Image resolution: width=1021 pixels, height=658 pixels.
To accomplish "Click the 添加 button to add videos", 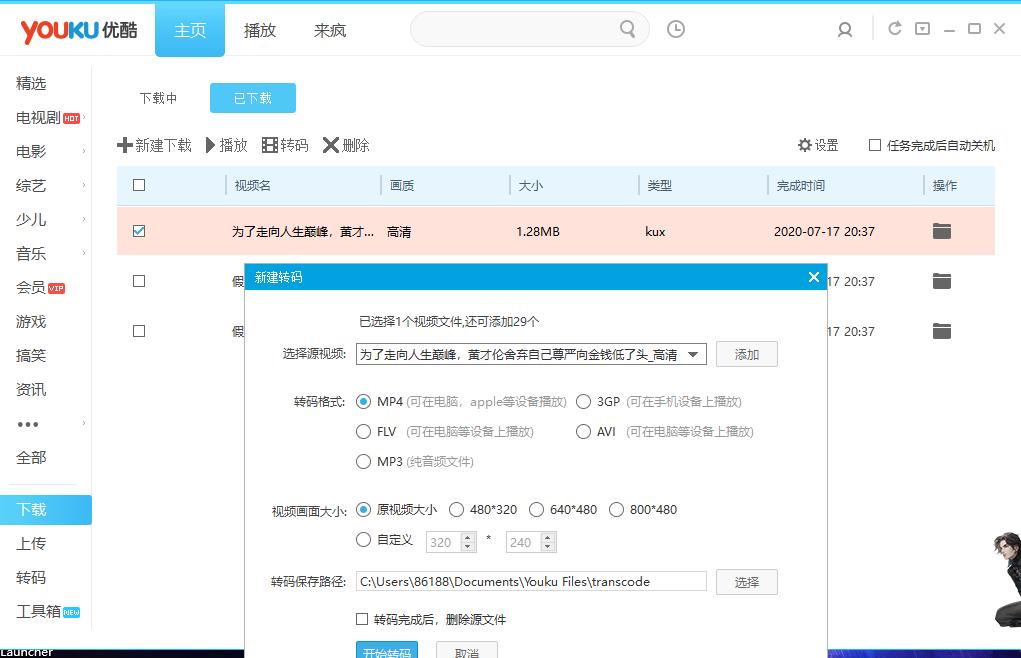I will click(x=746, y=353).
